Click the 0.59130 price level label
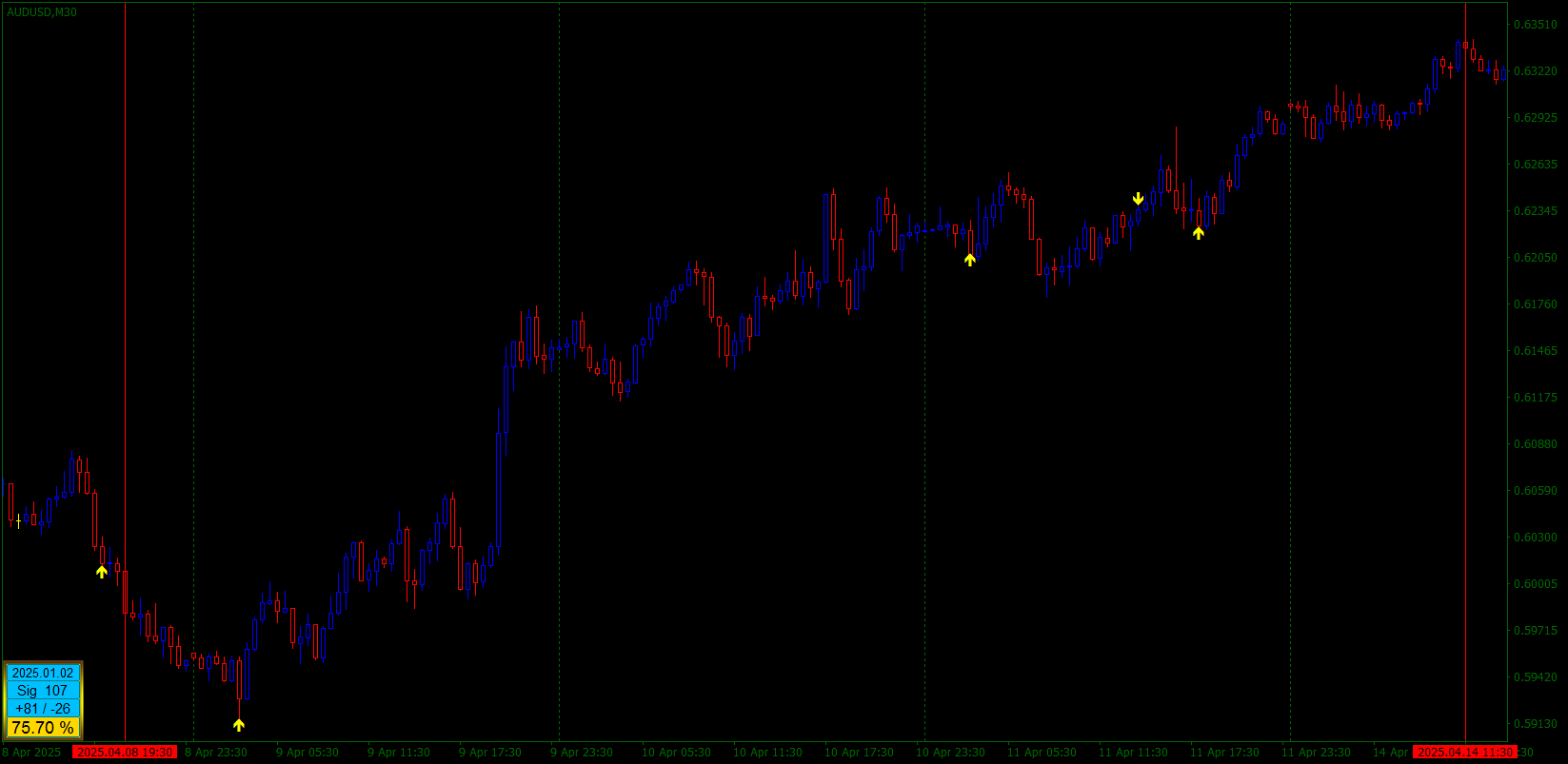The height and width of the screenshot is (764, 1568). pyautogui.click(x=1535, y=724)
